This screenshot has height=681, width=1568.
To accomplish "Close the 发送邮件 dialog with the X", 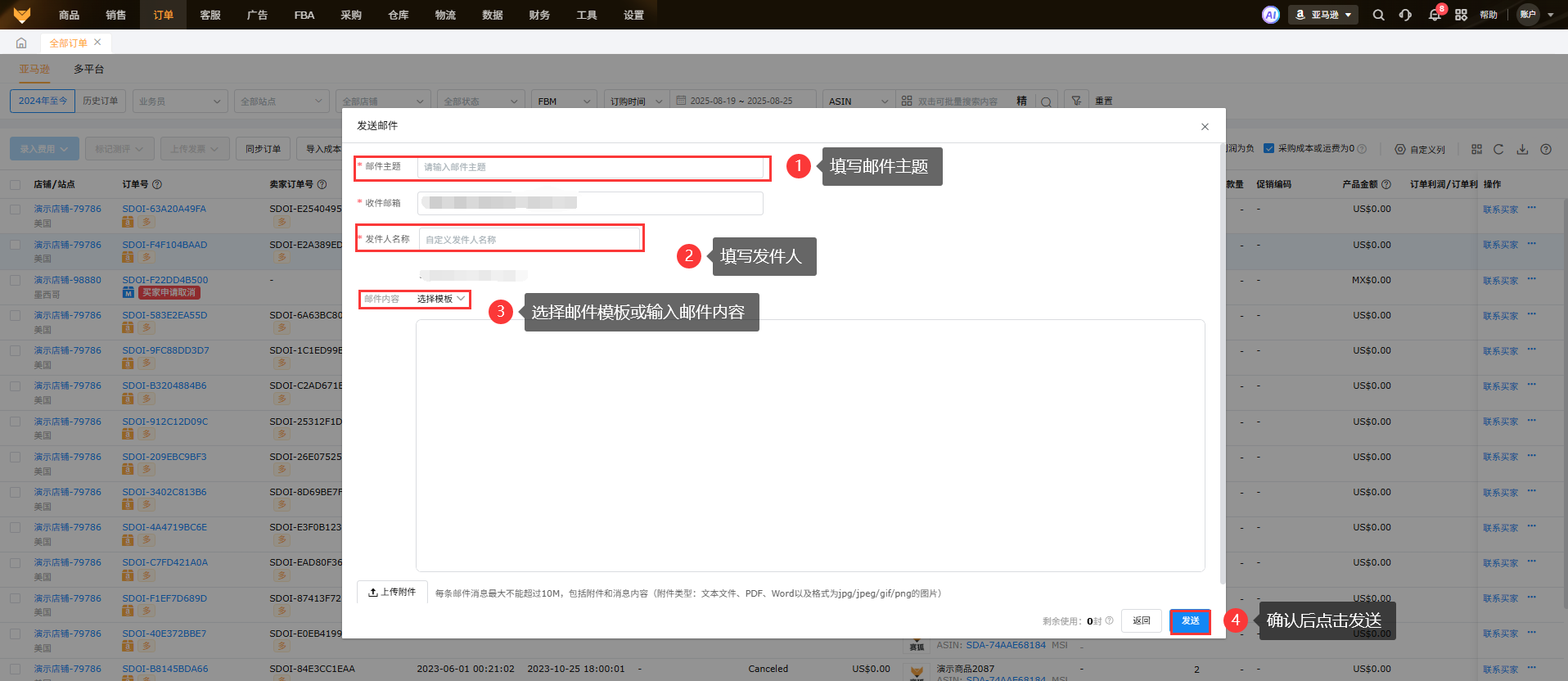I will pyautogui.click(x=1205, y=126).
